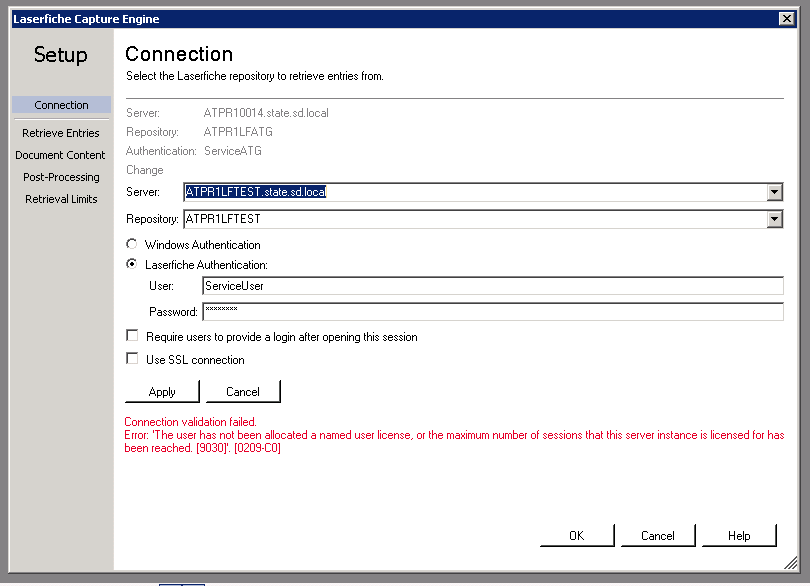This screenshot has height=586, width=810.
Task: Enable require users to provide login checkbox
Action: 132,336
